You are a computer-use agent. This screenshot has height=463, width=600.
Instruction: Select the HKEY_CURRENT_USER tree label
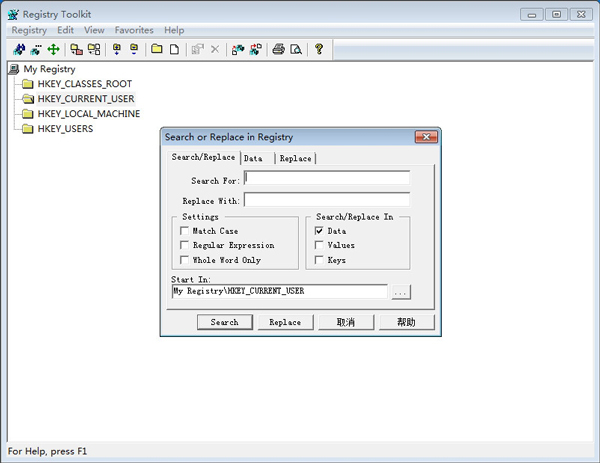click(86, 99)
